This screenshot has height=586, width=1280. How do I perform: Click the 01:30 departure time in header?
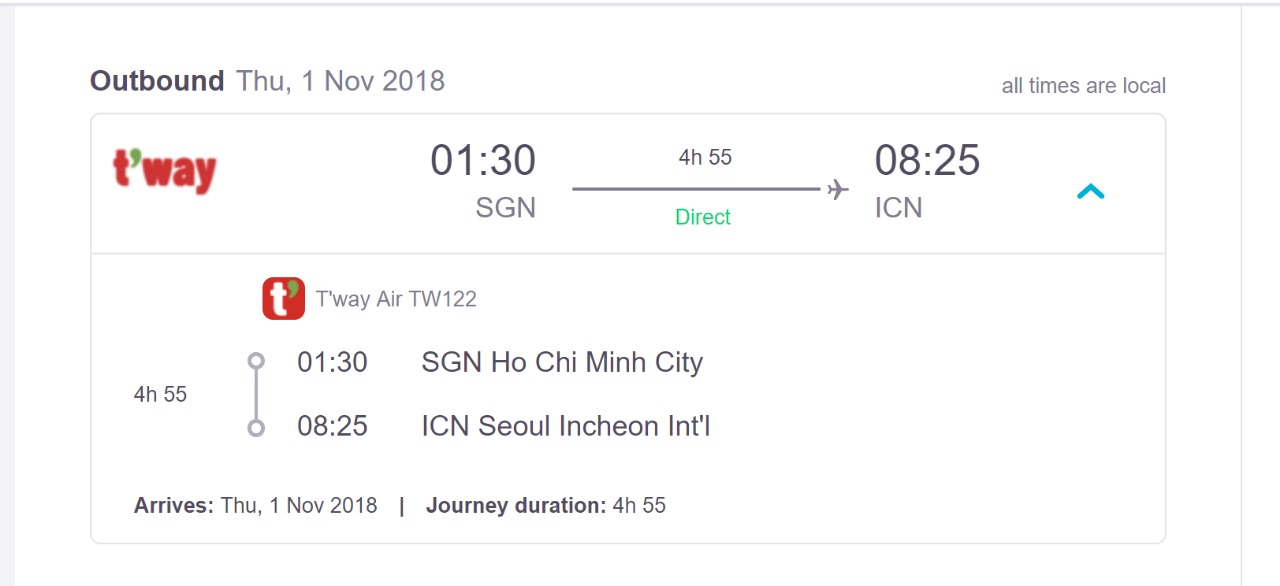[483, 161]
